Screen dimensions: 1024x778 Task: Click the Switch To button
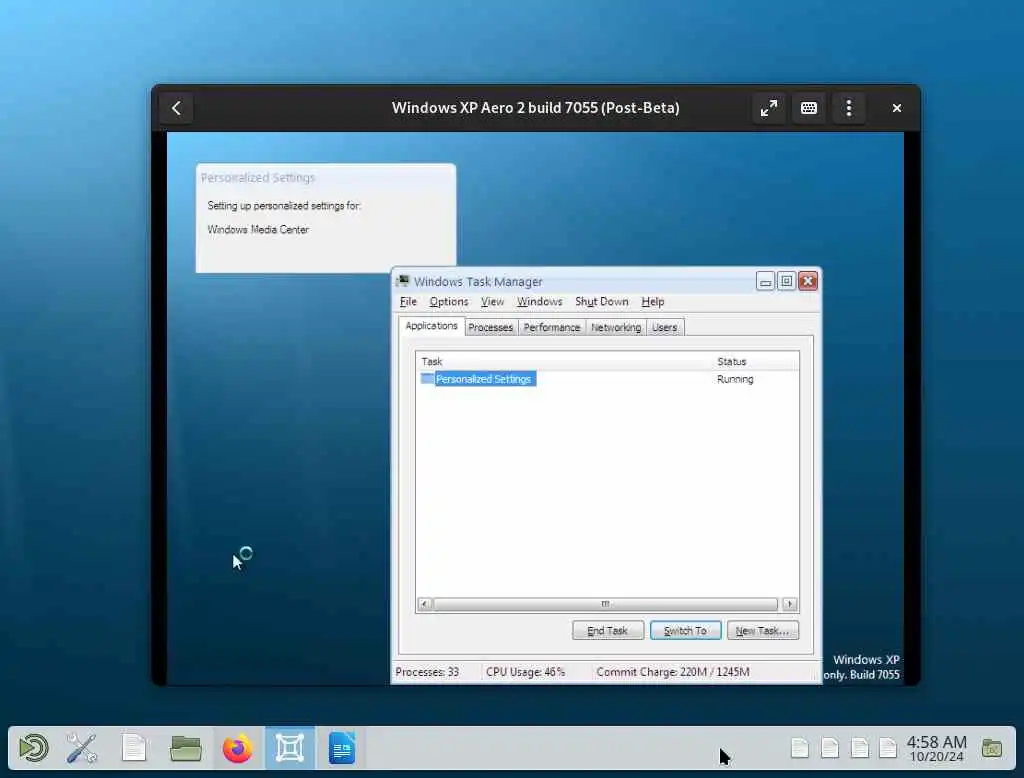tap(685, 630)
